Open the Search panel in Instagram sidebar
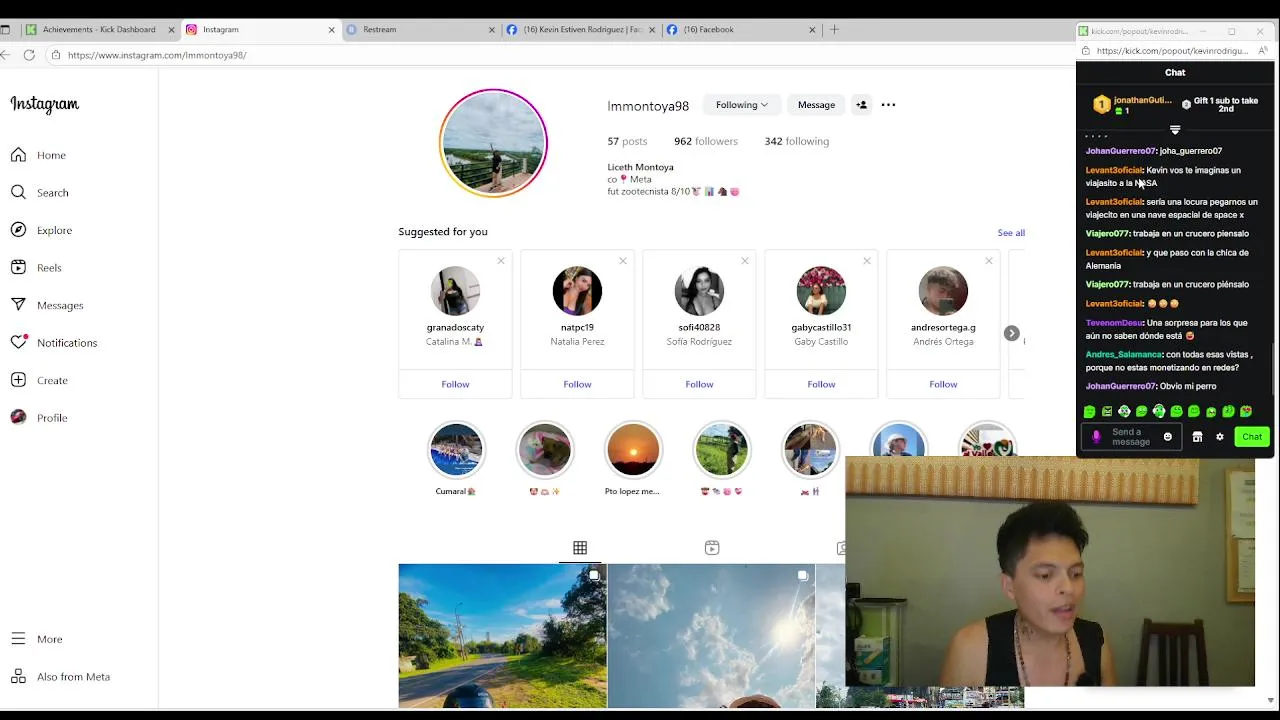The image size is (1280, 720). coord(40,193)
